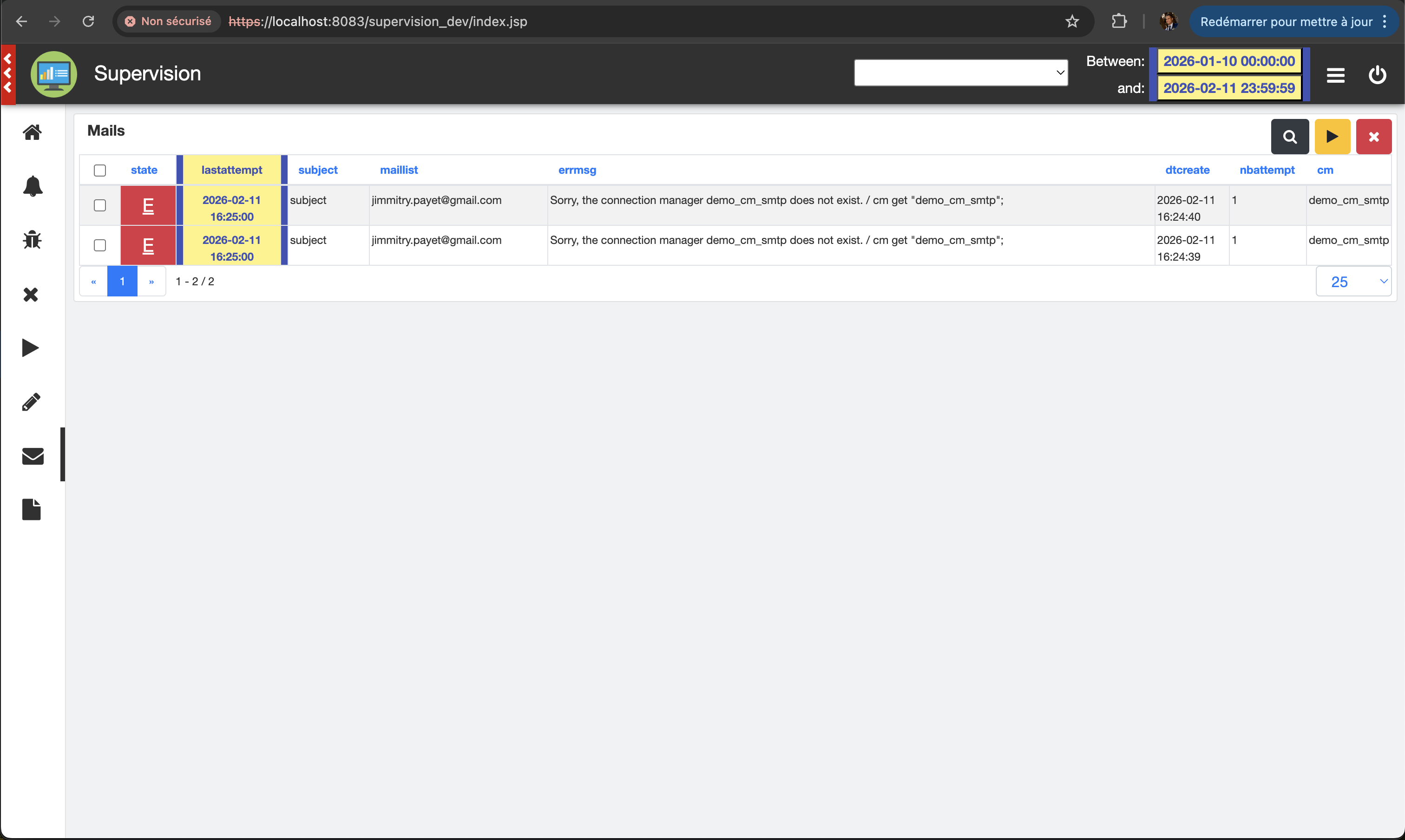Click the yellow play button in Mails

pos(1332,137)
